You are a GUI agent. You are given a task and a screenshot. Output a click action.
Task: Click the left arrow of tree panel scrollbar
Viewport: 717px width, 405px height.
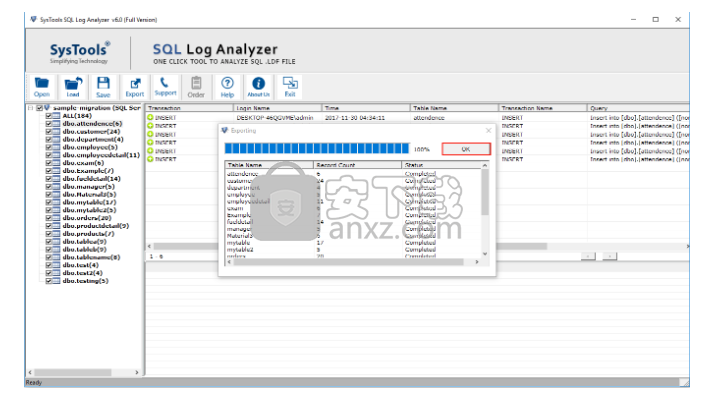coord(30,373)
